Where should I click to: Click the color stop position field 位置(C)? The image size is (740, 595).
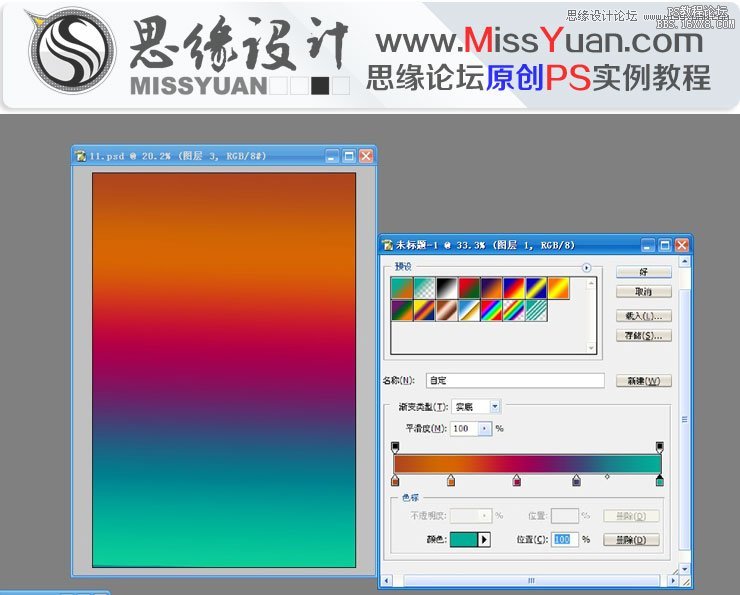[565, 539]
